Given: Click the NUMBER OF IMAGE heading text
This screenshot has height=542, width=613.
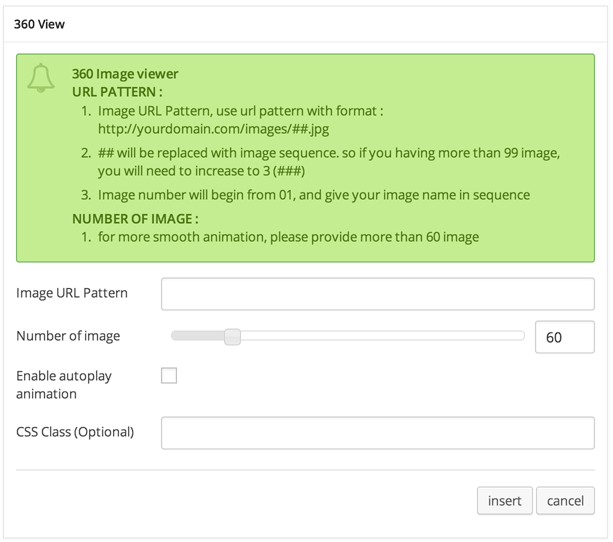Looking at the screenshot, I should point(135,218).
